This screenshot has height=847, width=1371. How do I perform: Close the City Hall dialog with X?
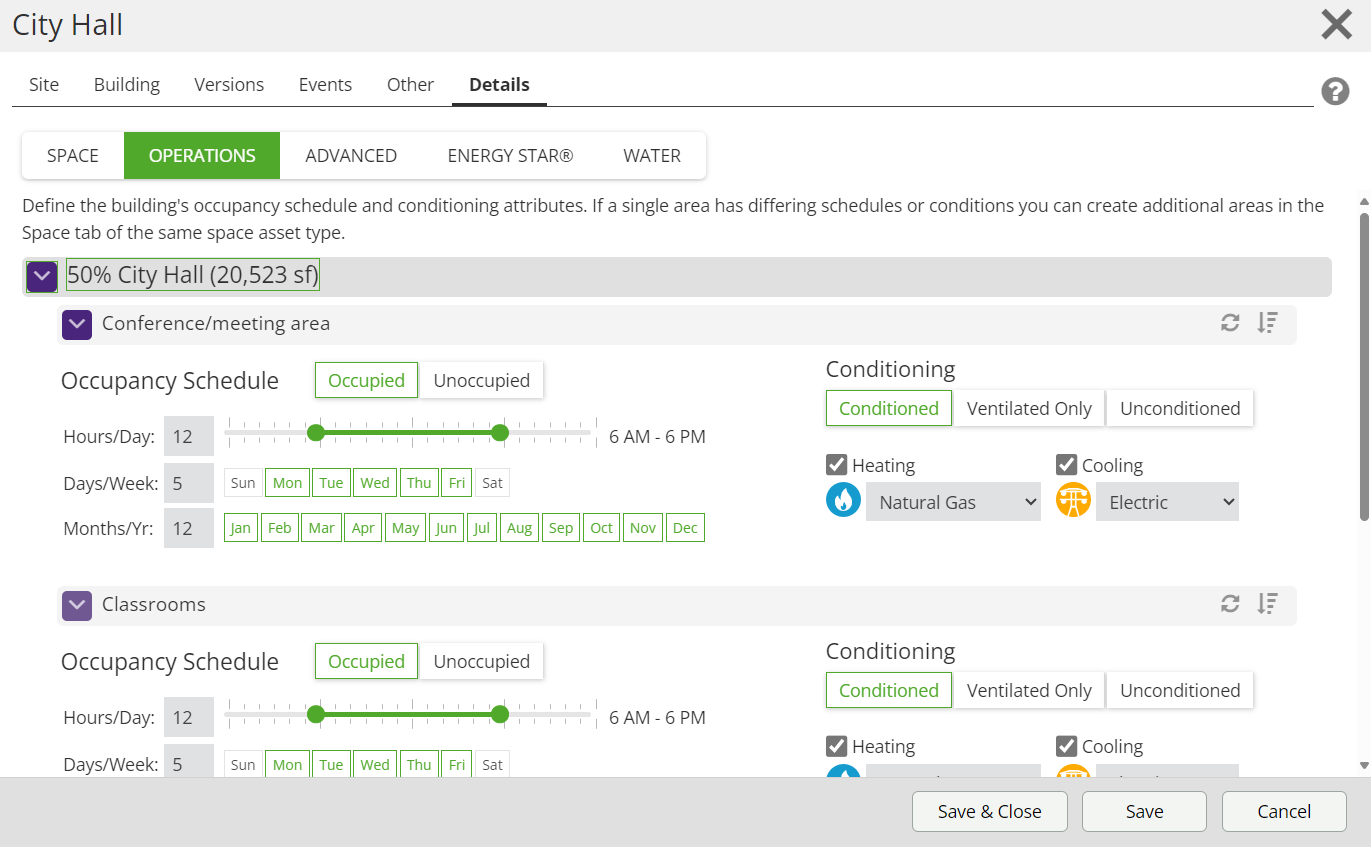(x=1336, y=24)
